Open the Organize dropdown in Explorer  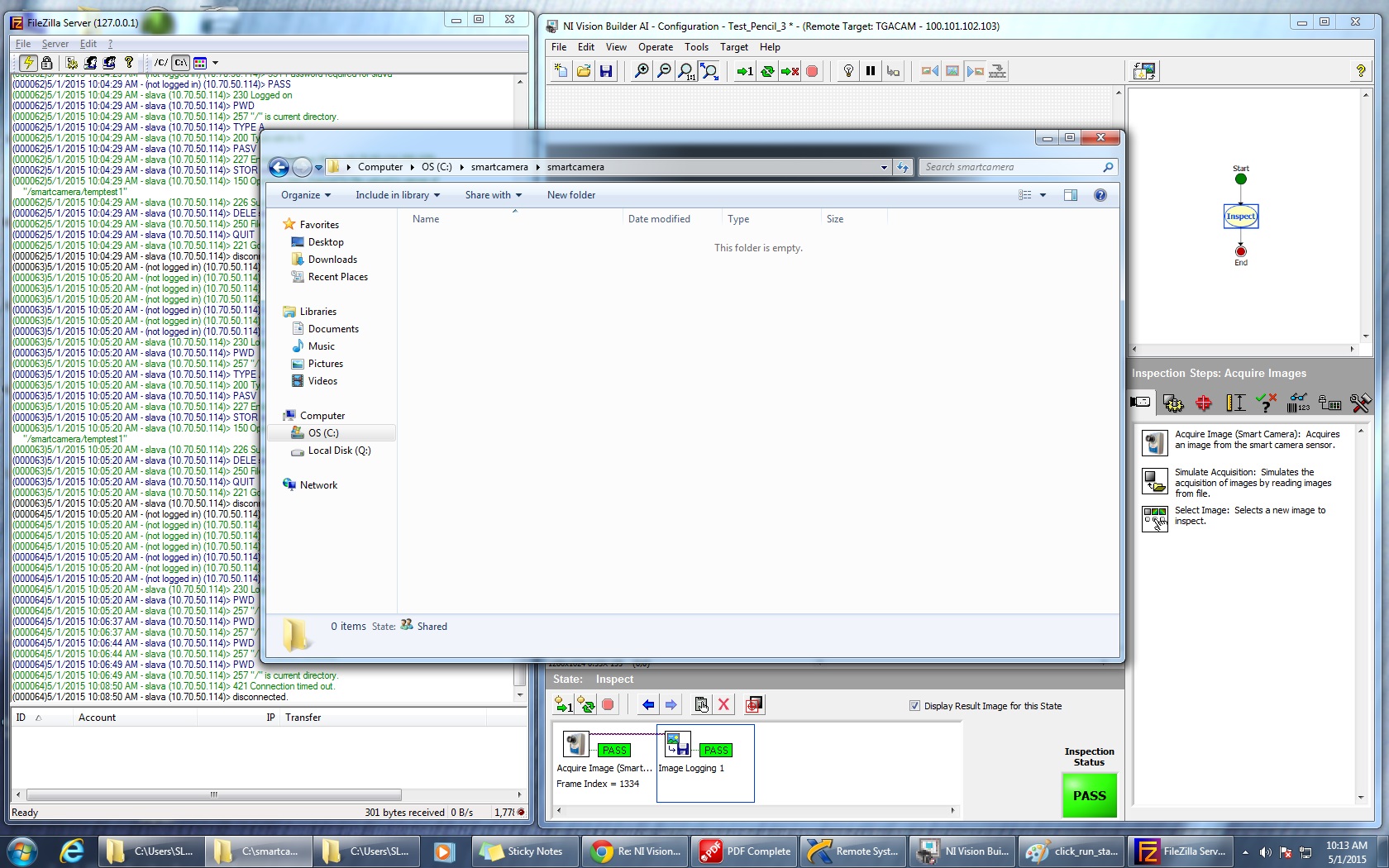pos(305,195)
